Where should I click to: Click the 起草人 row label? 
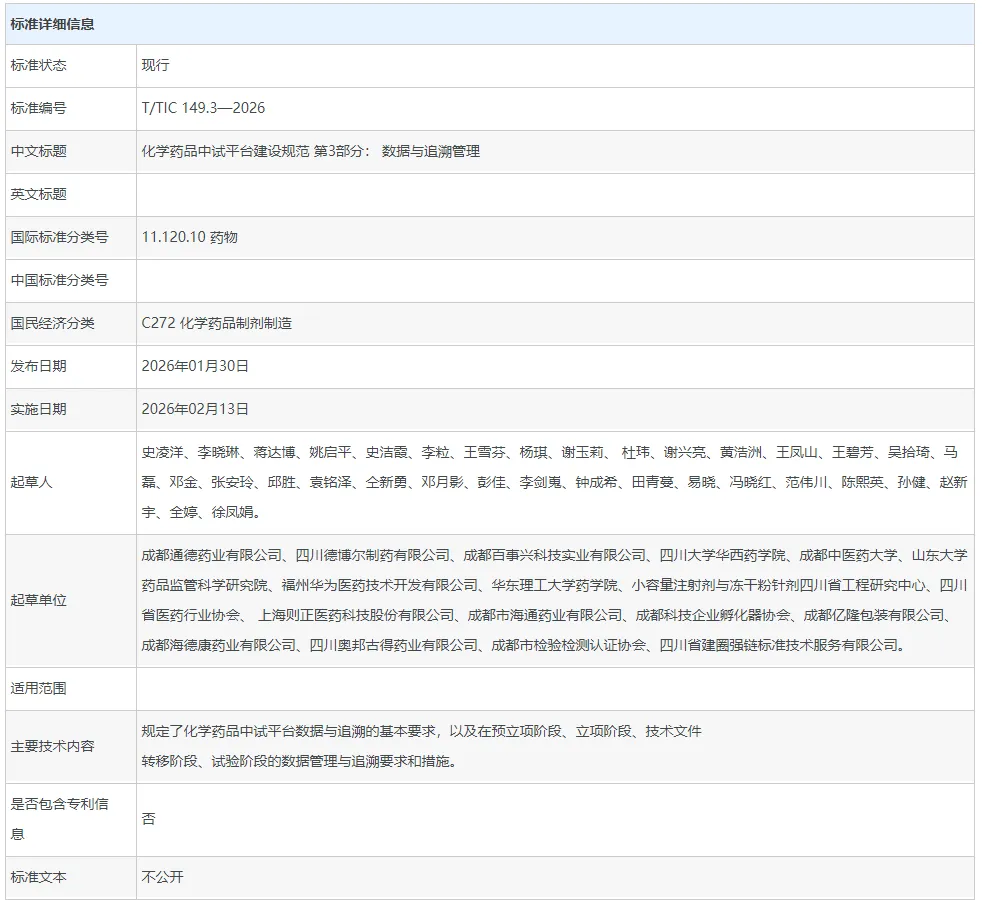(x=31, y=482)
